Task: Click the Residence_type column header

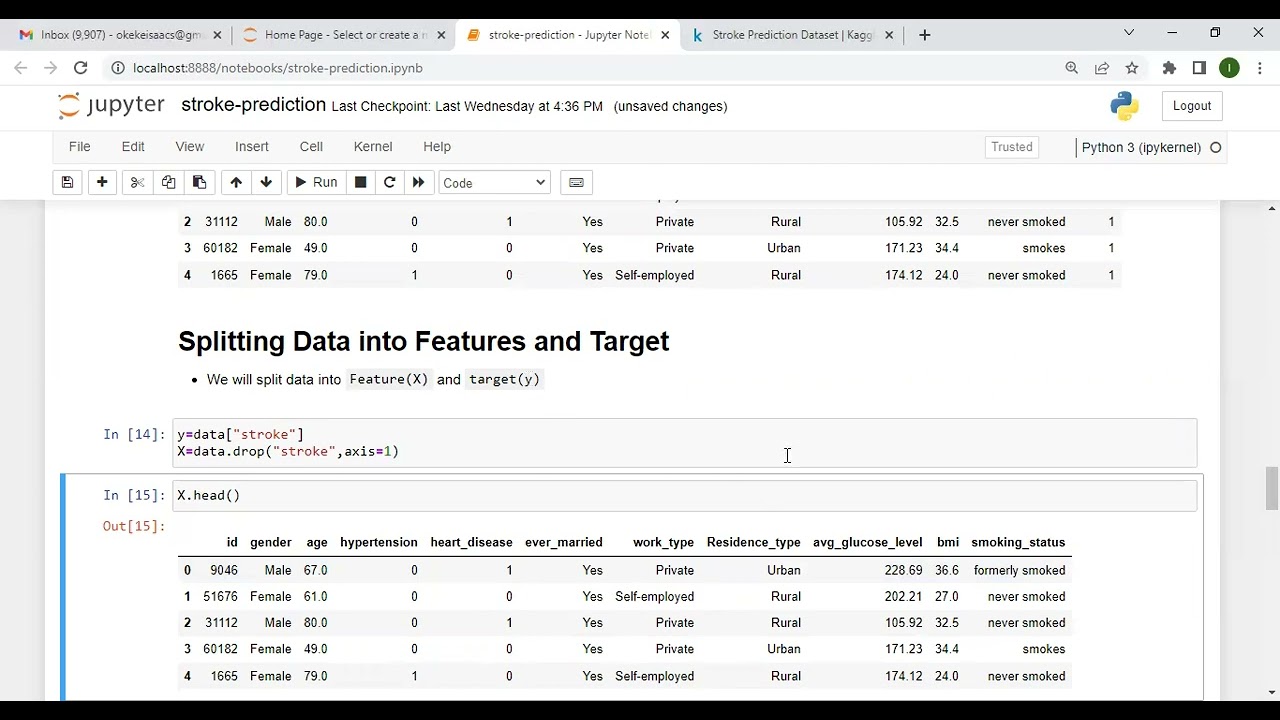Action: pyautogui.click(x=753, y=542)
